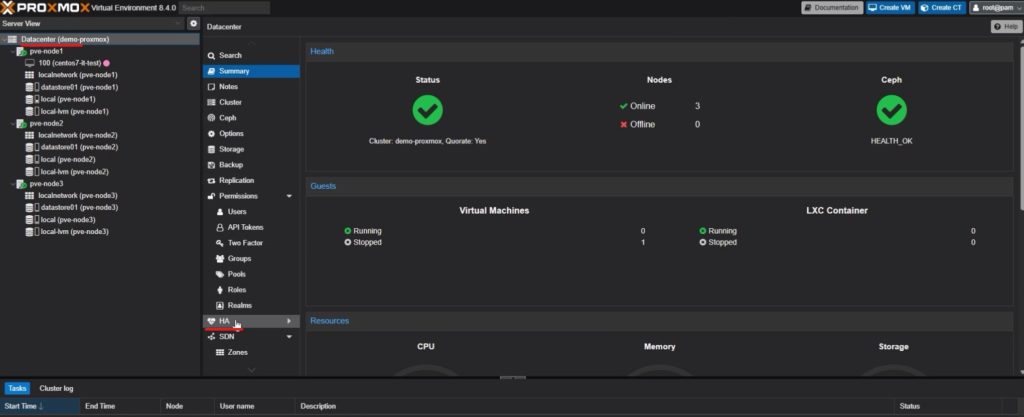The height and width of the screenshot is (417, 1024).
Task: Open datastore01 (pve-node2)
Action: pos(78,147)
